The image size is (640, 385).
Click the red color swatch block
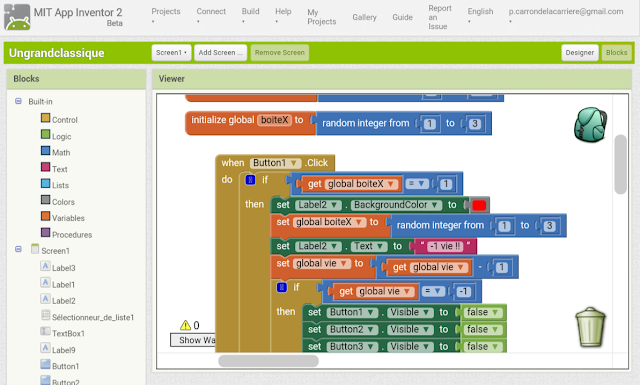[479, 205]
